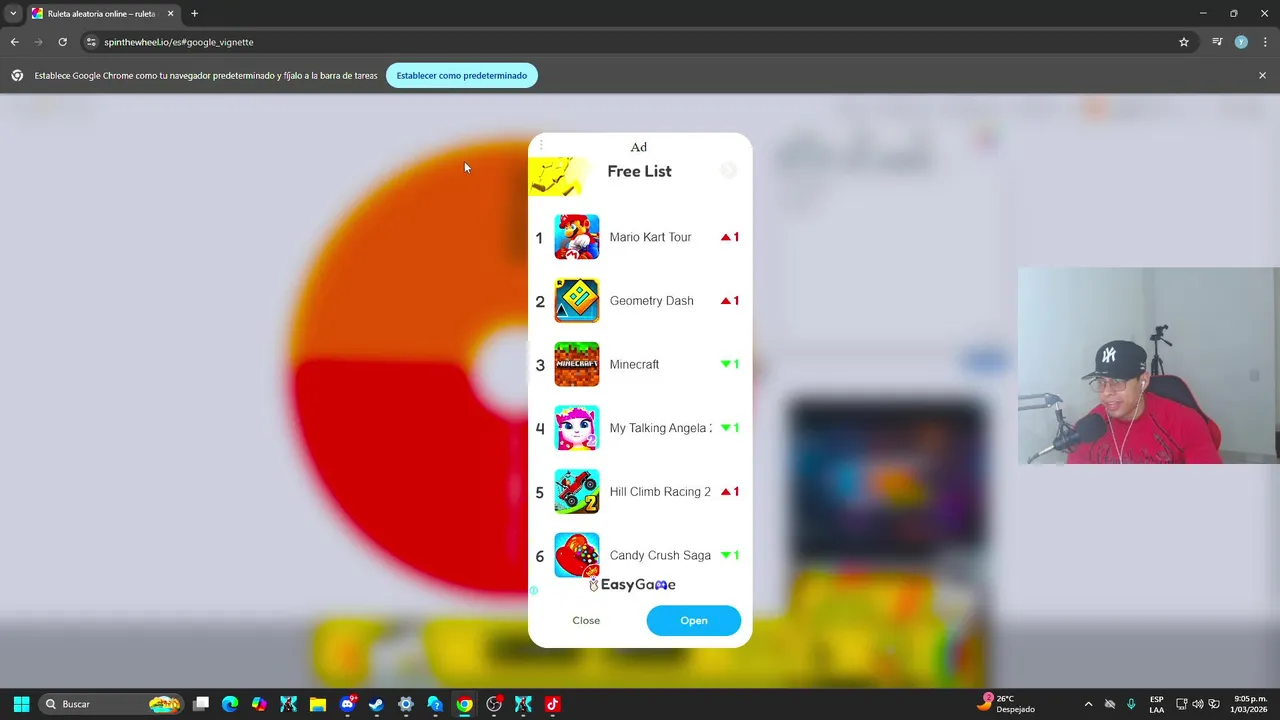Open the weather widget showing 26°C

coord(1008,704)
